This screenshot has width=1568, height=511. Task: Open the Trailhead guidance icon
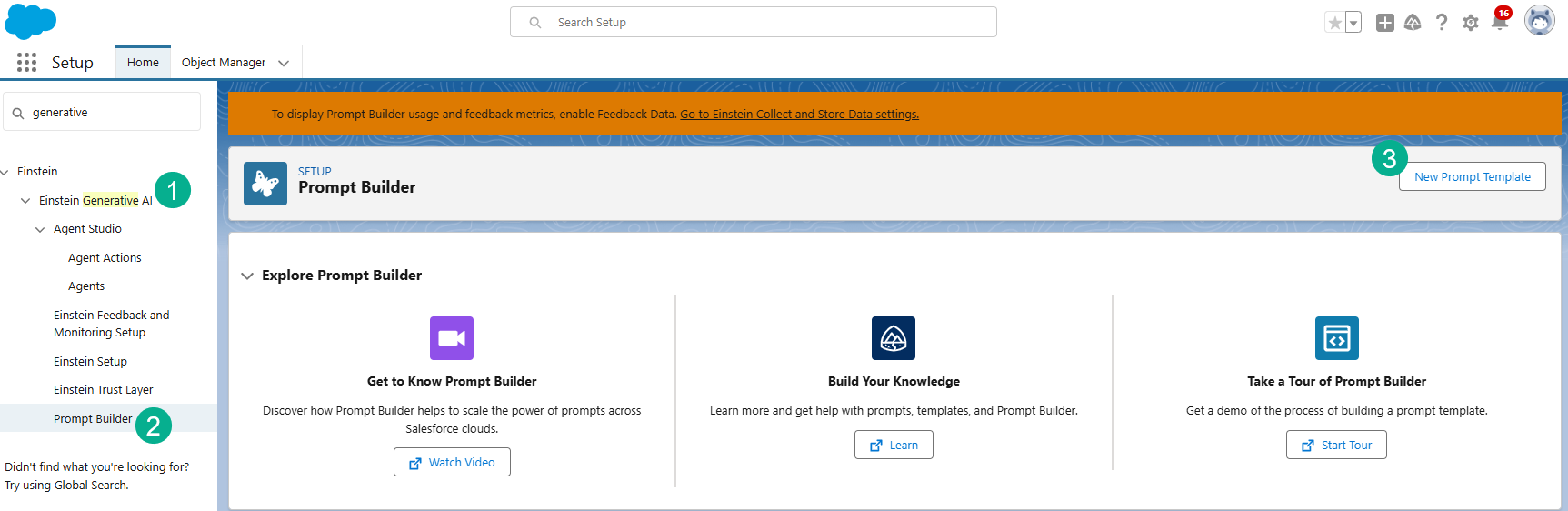tap(1413, 23)
